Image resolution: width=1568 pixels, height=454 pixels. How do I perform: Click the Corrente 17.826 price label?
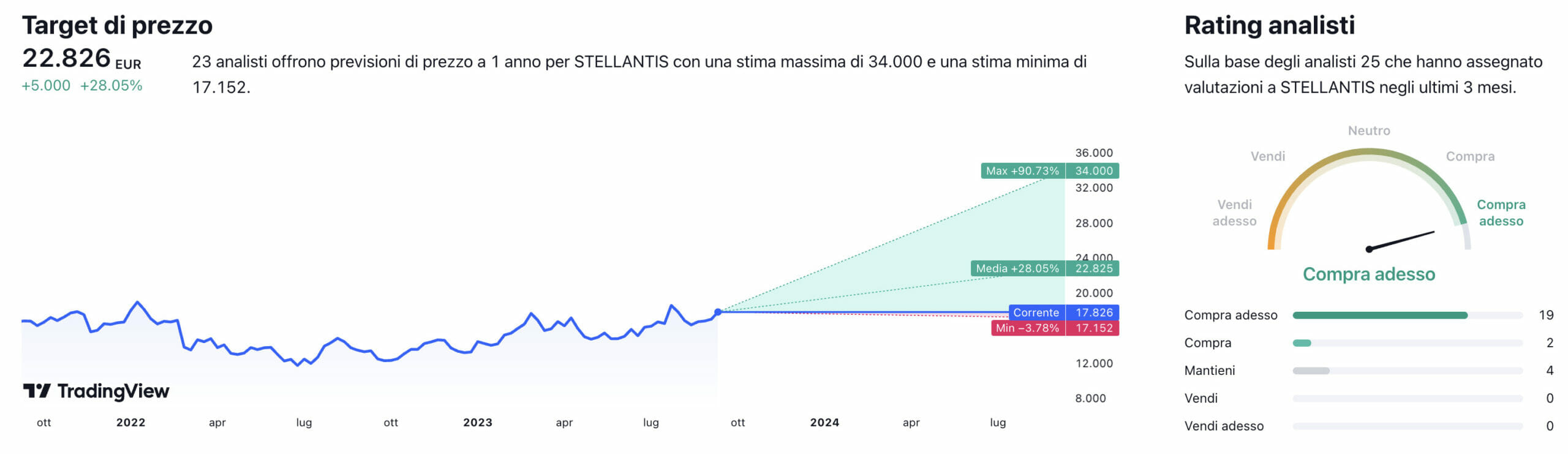(1063, 312)
